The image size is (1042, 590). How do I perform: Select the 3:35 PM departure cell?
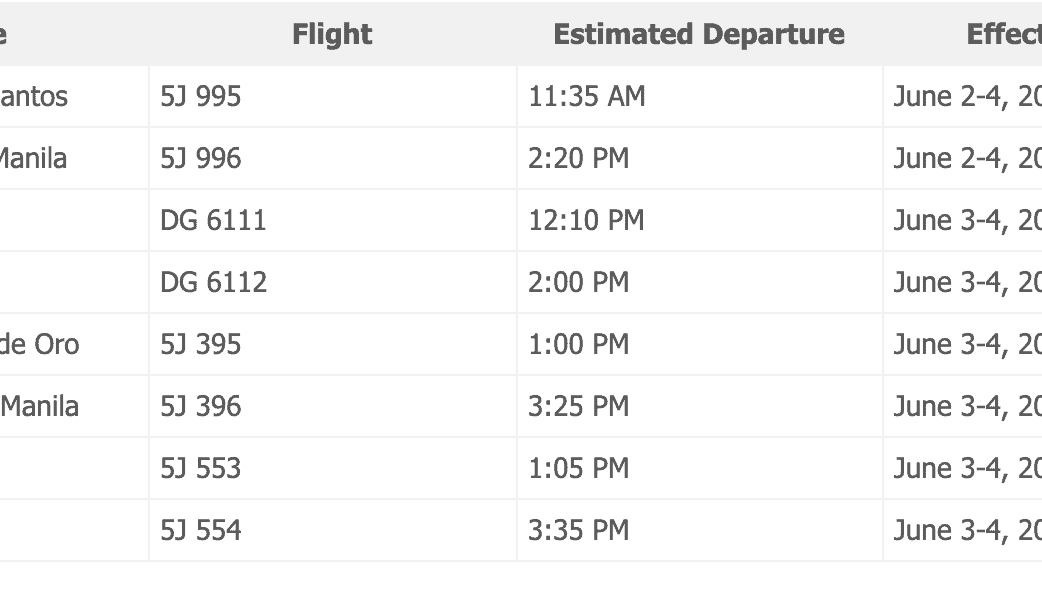click(x=579, y=531)
